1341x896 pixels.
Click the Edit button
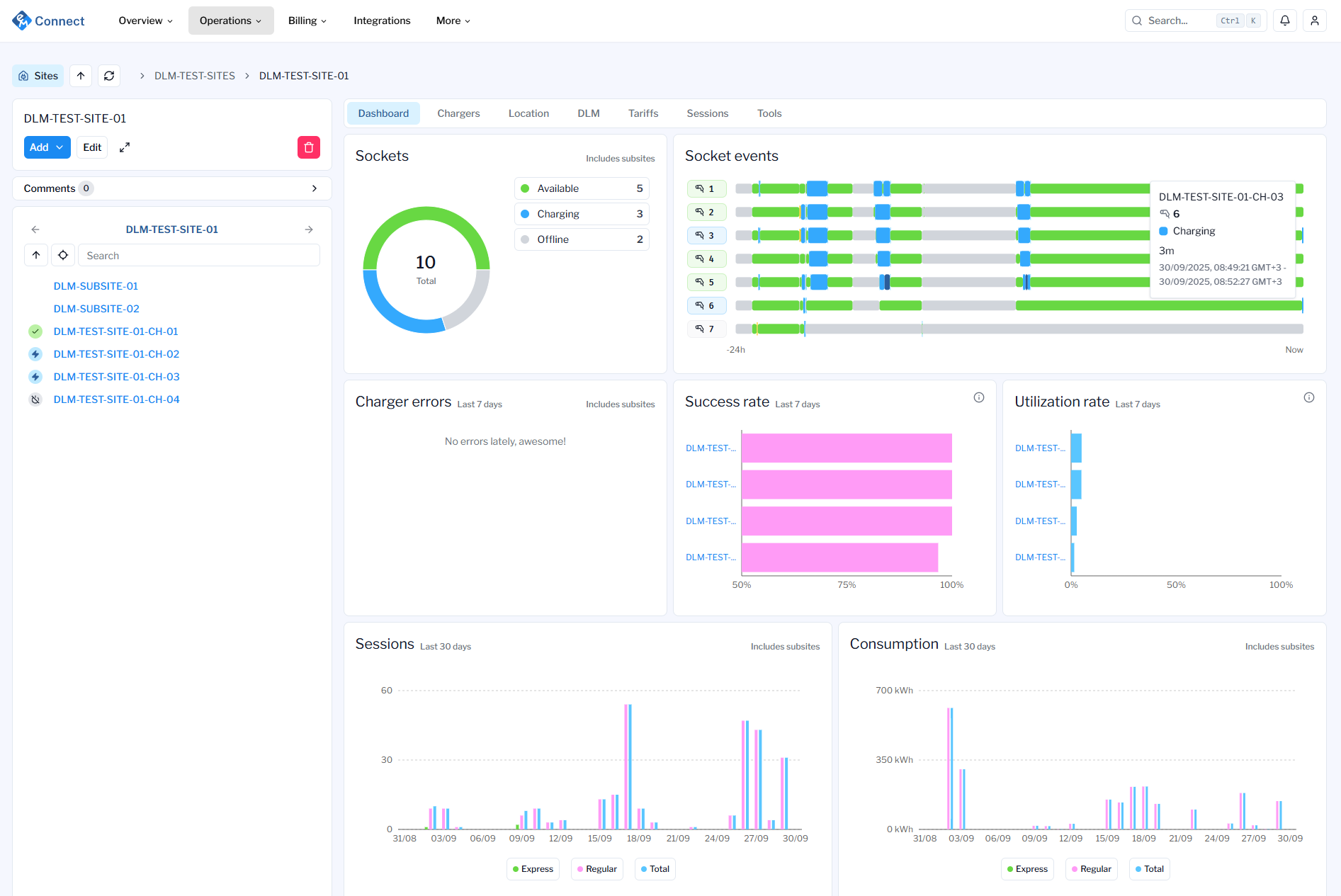click(x=92, y=147)
